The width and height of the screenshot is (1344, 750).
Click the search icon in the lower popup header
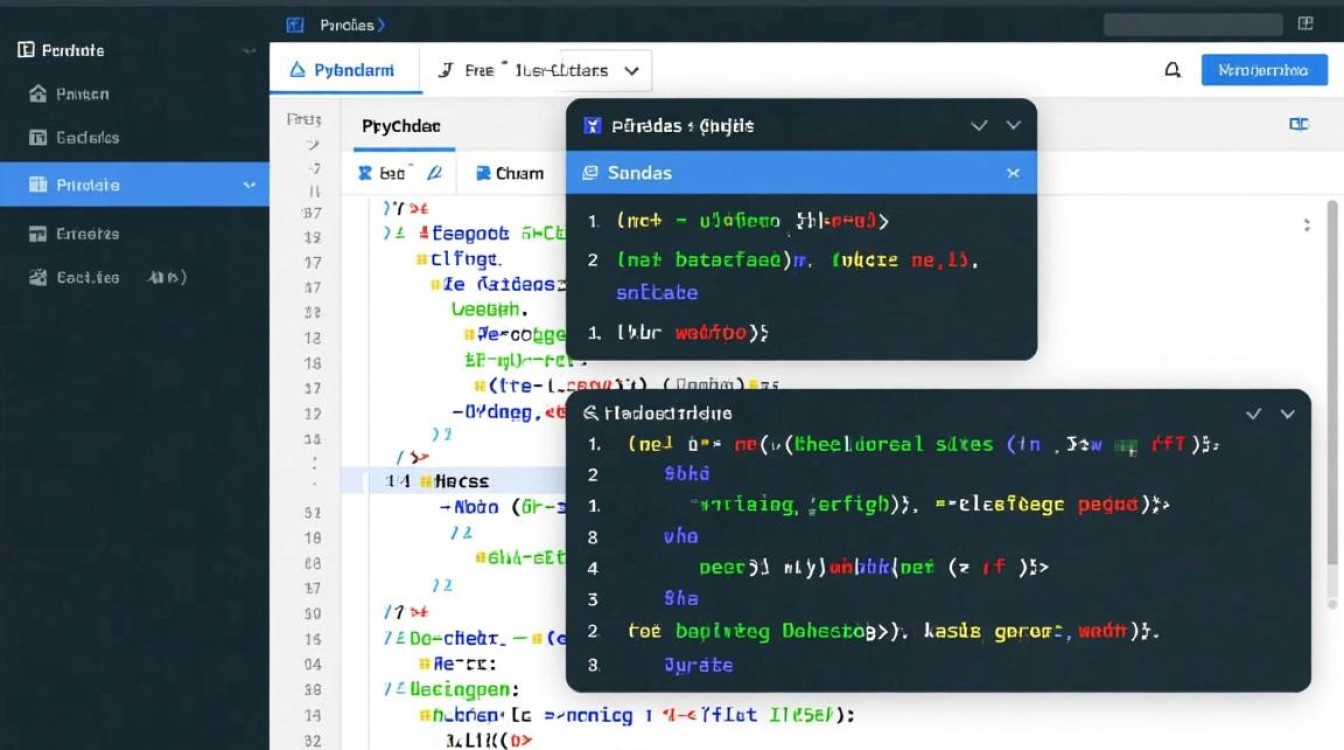(x=590, y=413)
